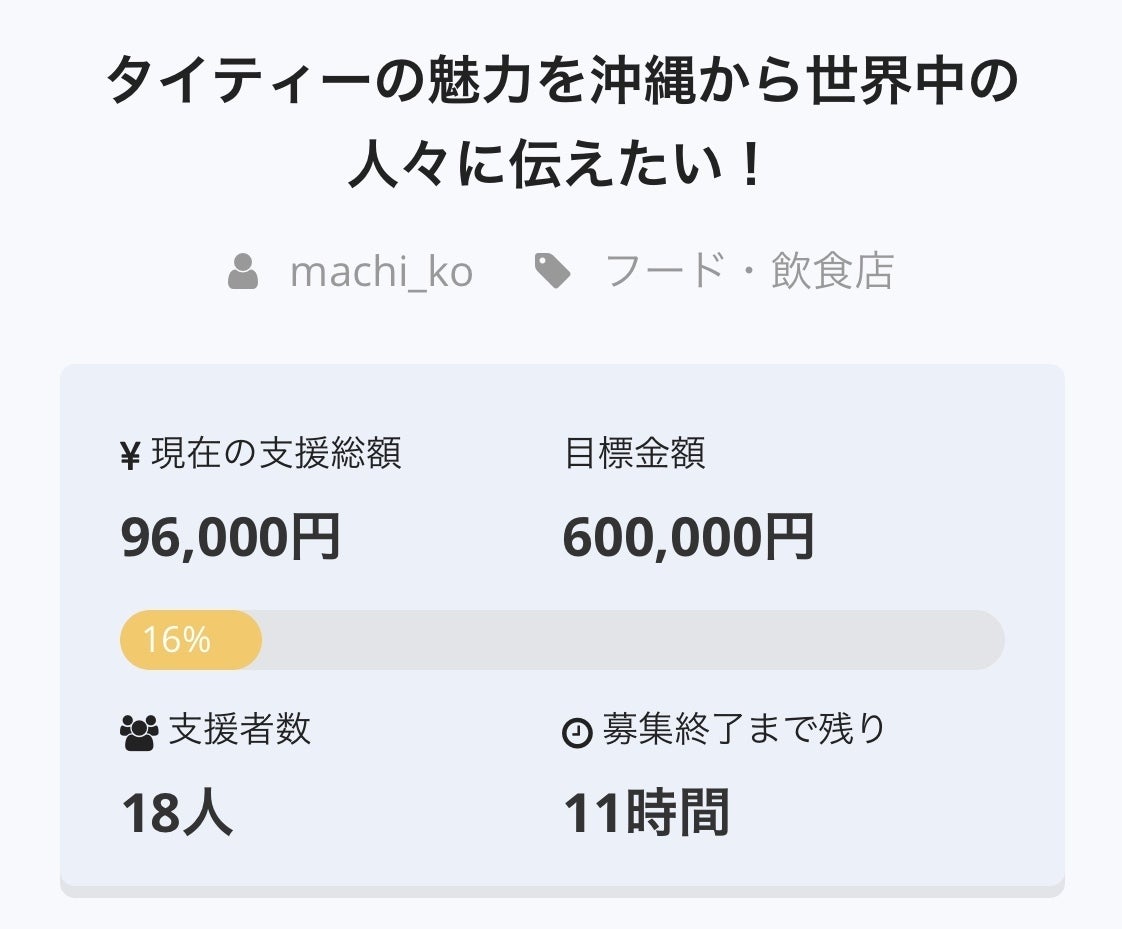Open the machi_ko author profile link
This screenshot has width=1122, height=929.
point(381,272)
